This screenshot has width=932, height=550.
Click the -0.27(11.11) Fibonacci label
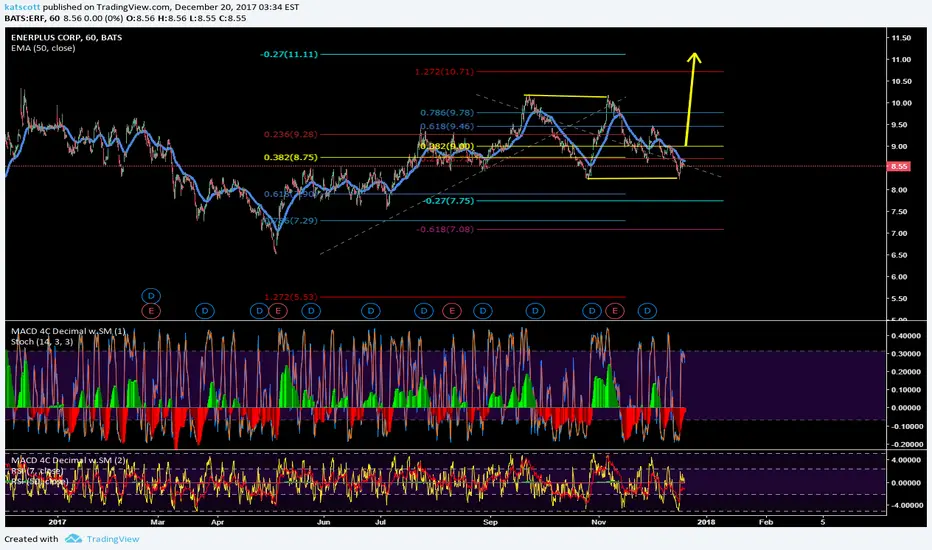(289, 54)
